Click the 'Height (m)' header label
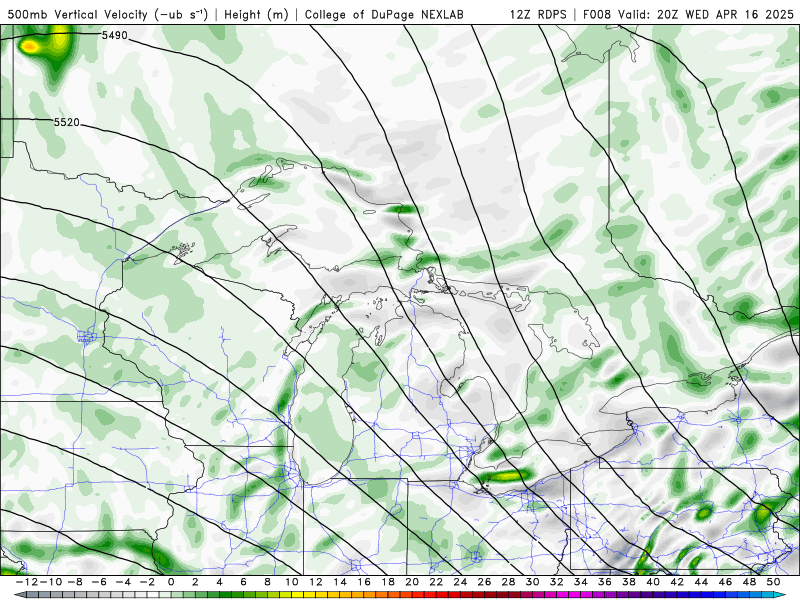The width and height of the screenshot is (800, 600). (257, 14)
